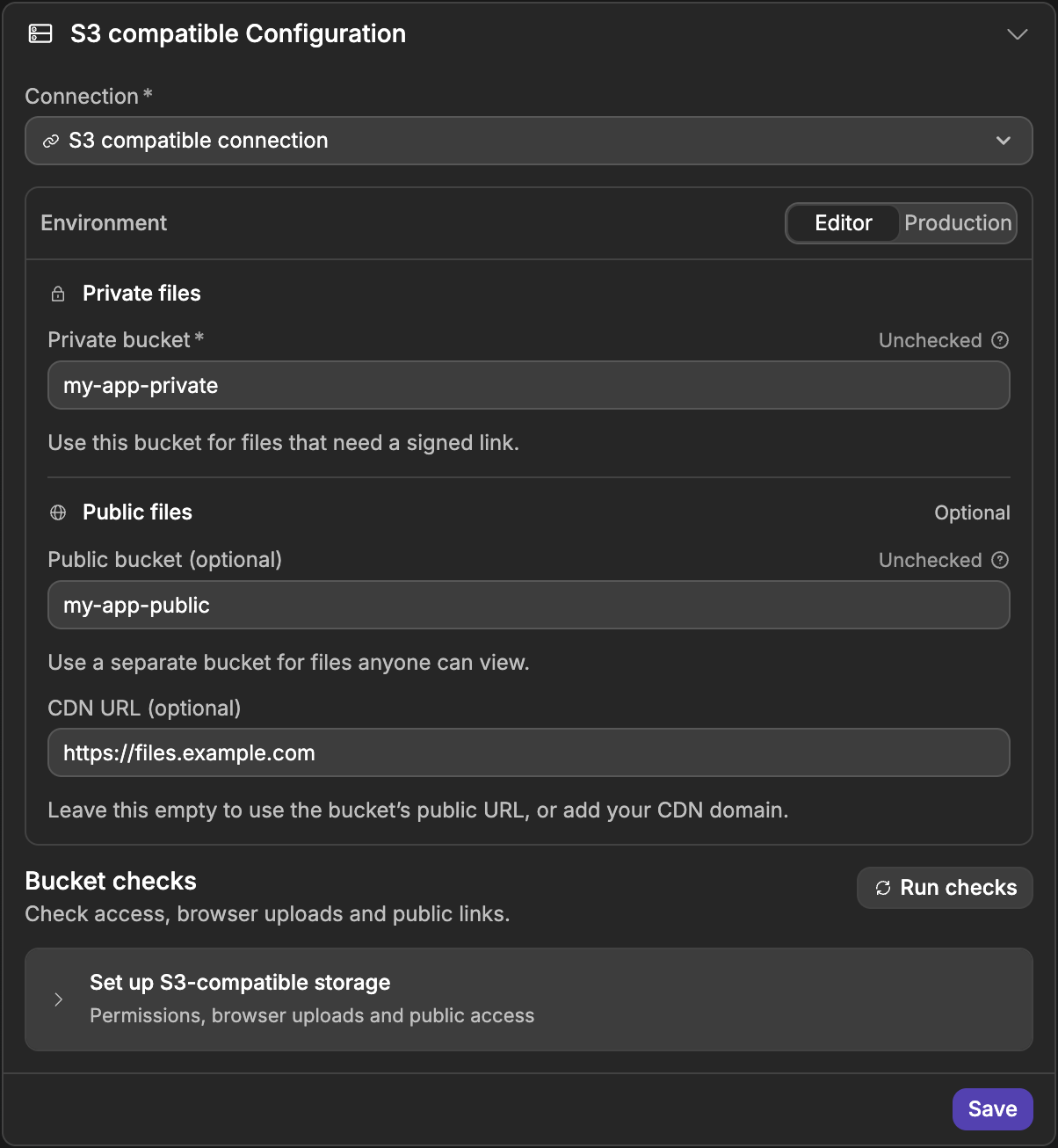Run the bucket checks
This screenshot has height=1148, width=1058.
(x=945, y=888)
